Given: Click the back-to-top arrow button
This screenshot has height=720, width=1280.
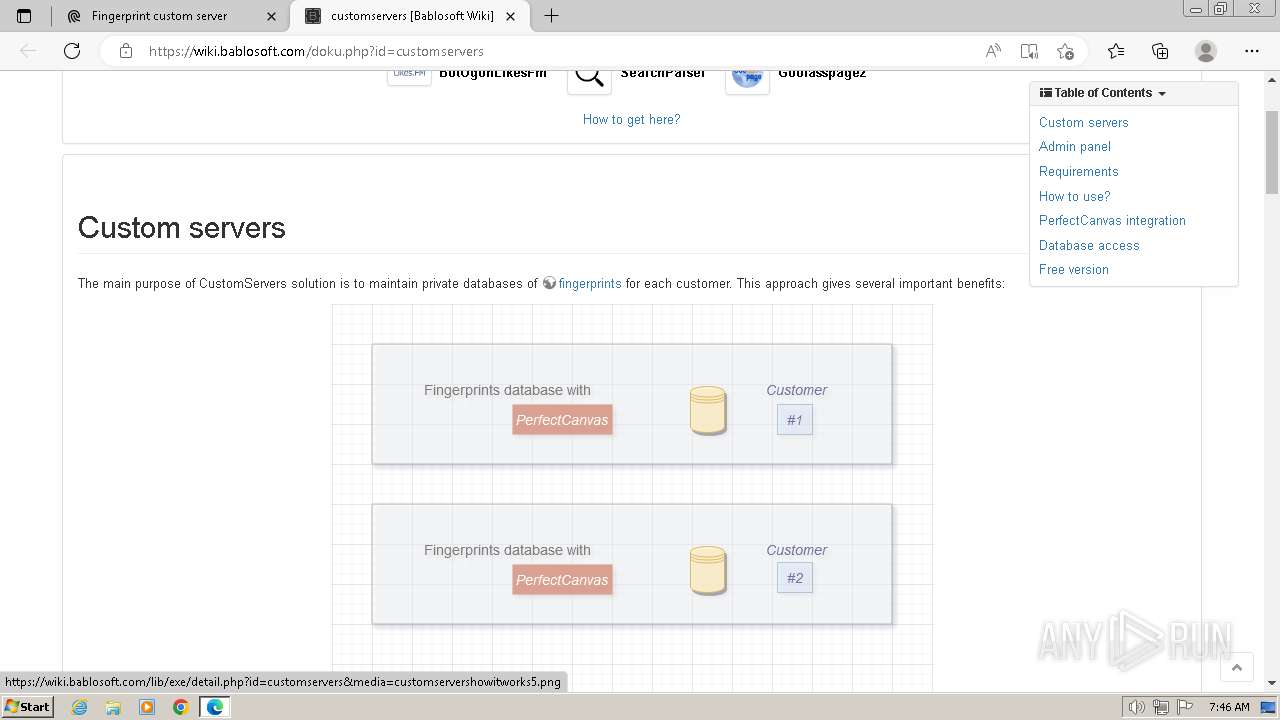Looking at the screenshot, I should click(1237, 667).
